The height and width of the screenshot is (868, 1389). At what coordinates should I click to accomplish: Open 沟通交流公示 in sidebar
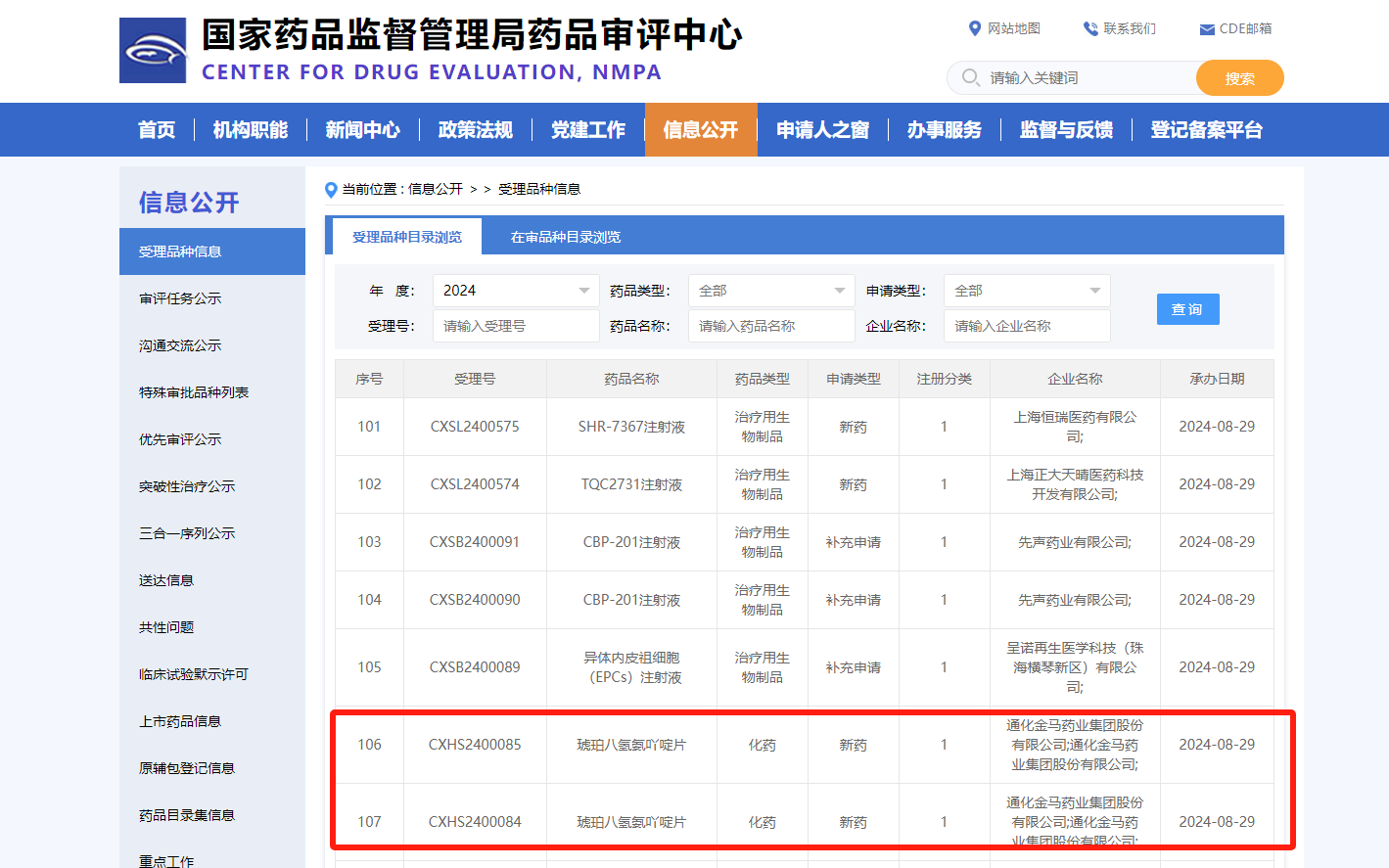point(212,345)
